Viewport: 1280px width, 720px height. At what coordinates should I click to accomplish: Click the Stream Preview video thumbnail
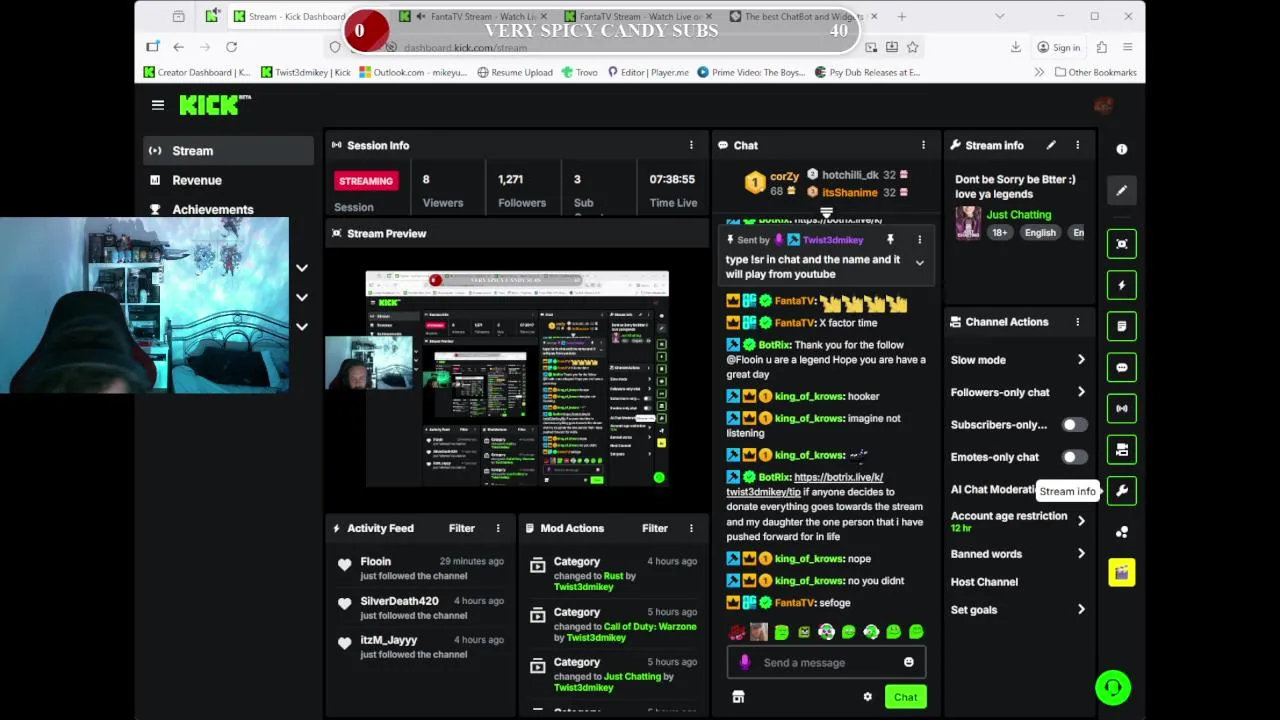pyautogui.click(x=517, y=379)
